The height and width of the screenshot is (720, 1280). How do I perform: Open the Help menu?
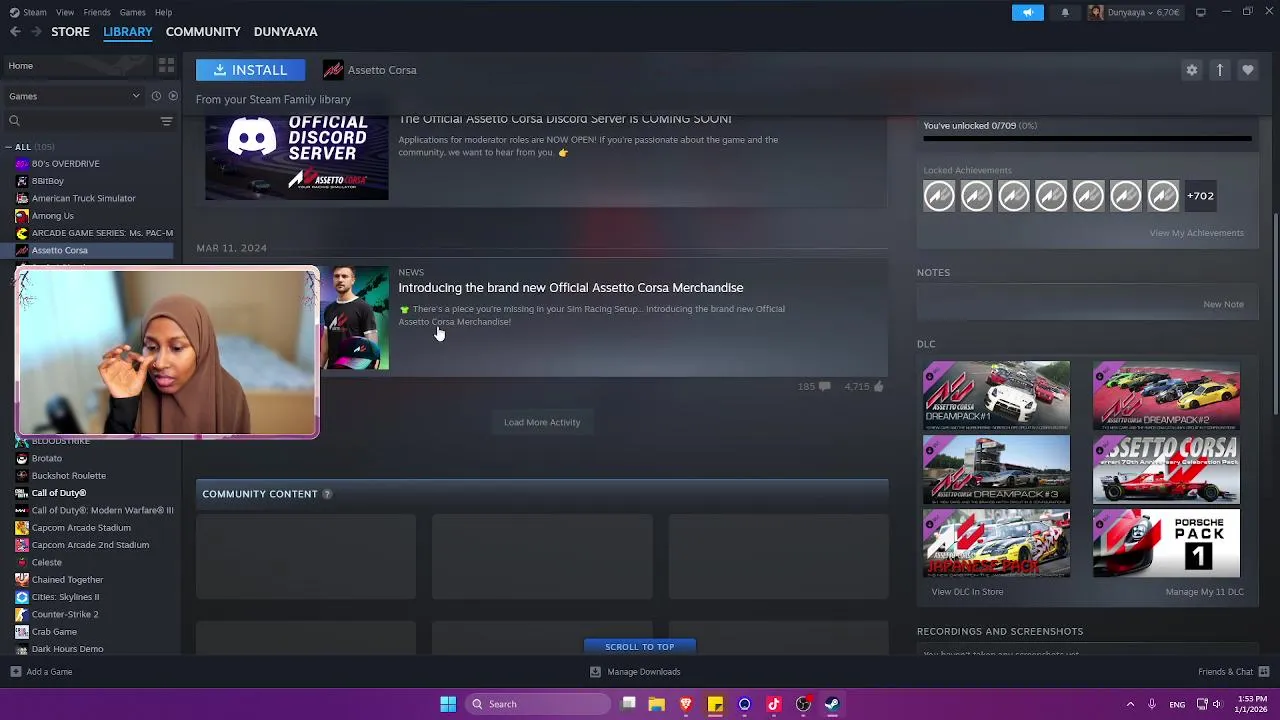coord(163,12)
